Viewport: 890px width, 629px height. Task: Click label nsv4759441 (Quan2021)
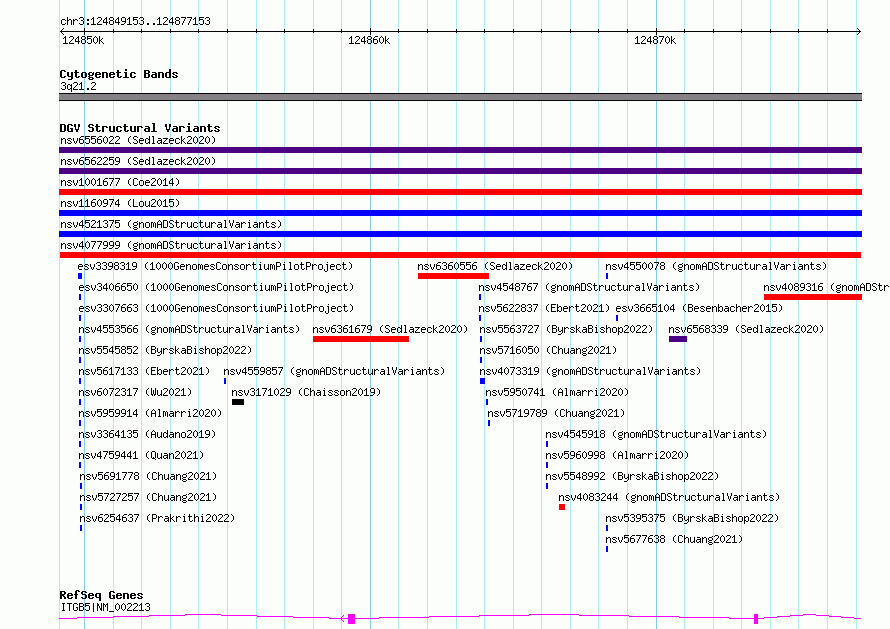141,455
